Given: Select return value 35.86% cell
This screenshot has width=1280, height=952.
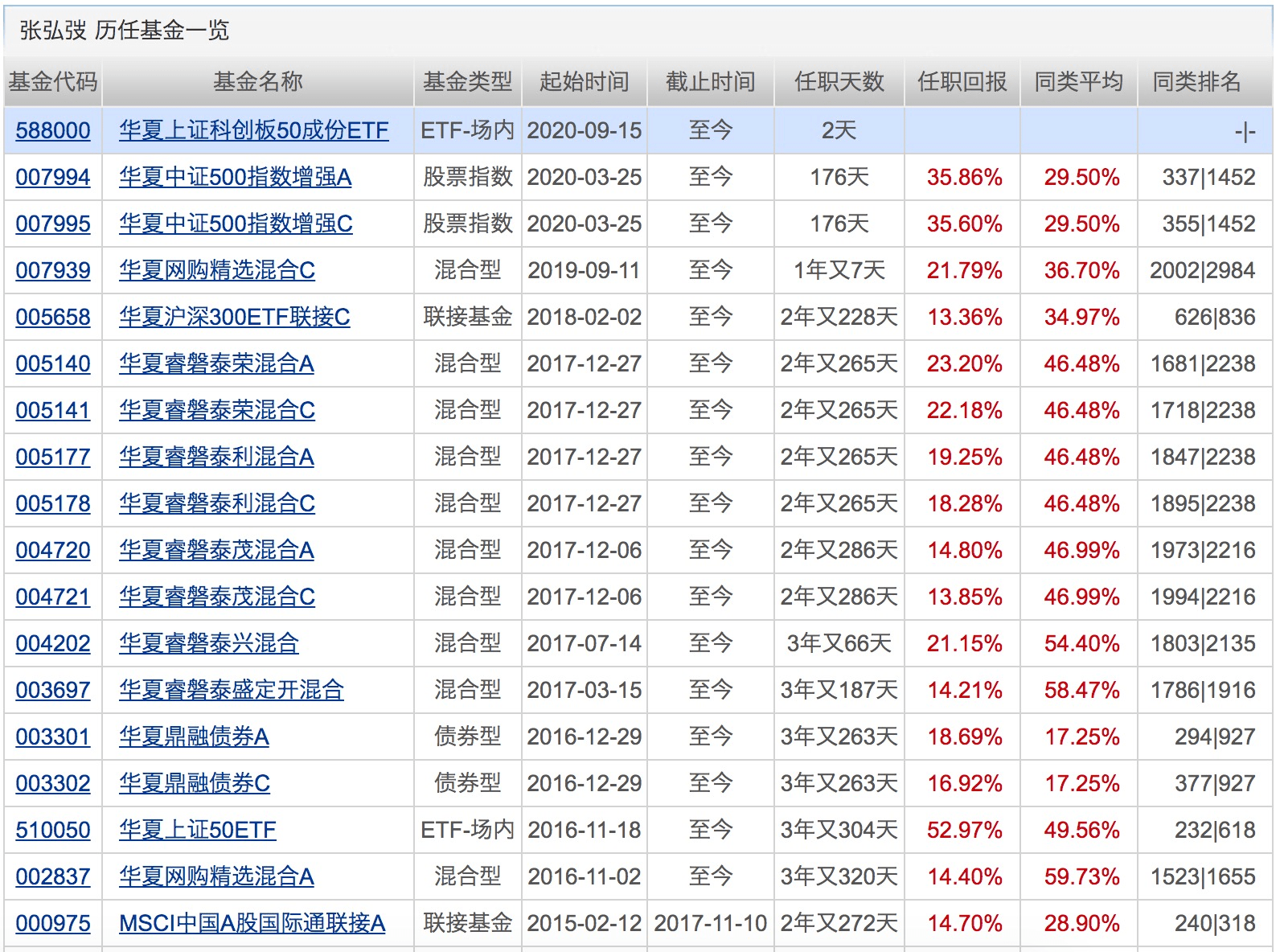Looking at the screenshot, I should [x=964, y=177].
